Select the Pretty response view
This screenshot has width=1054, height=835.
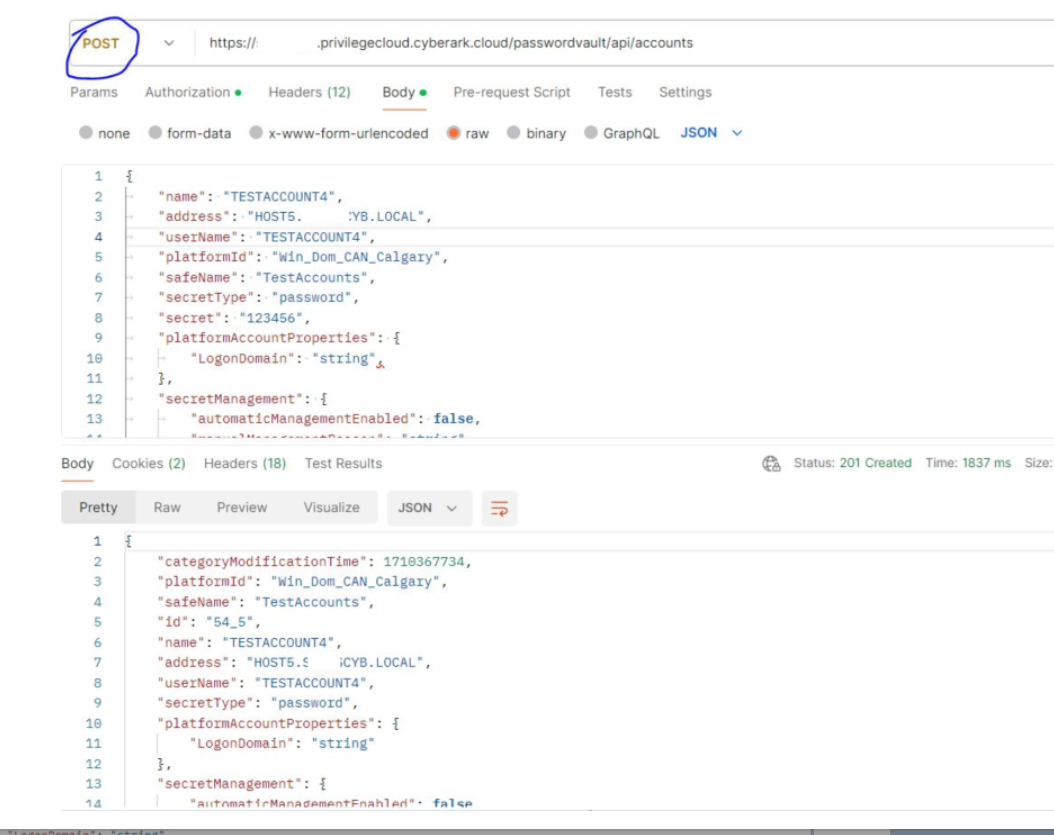98,508
